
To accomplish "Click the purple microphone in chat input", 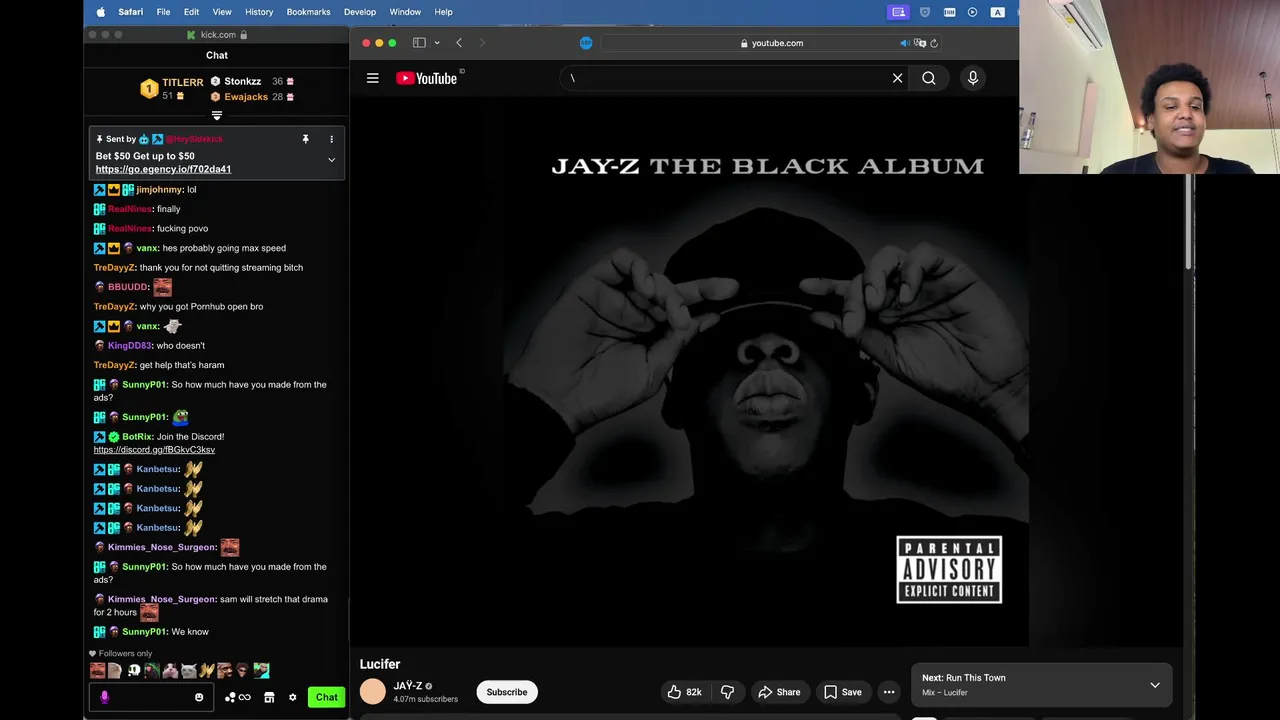I will 104,697.
